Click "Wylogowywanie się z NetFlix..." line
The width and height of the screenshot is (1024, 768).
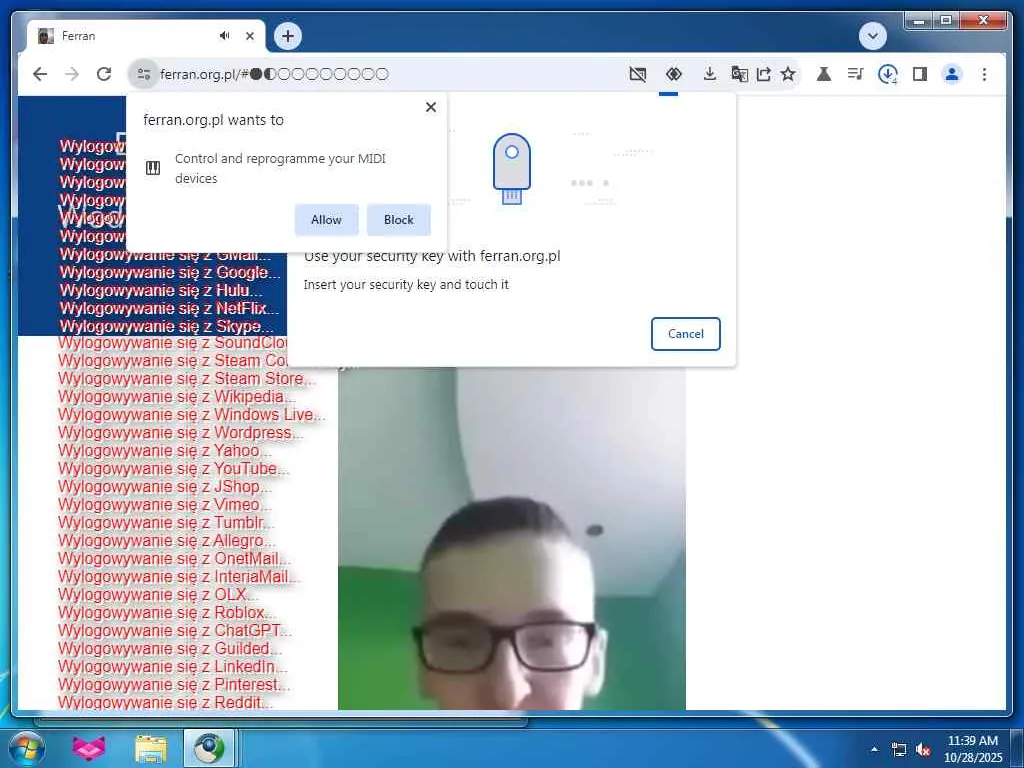tap(169, 308)
